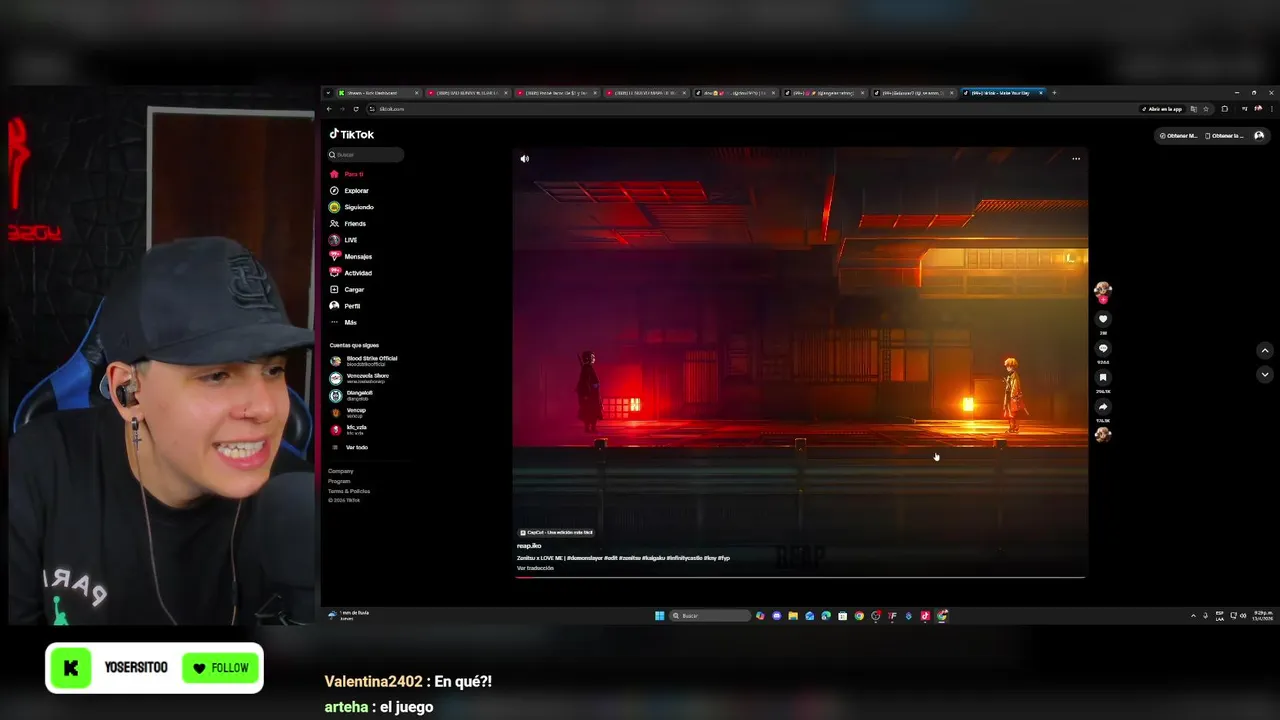The width and height of the screenshot is (1280, 720).
Task: Open Terms & Policies footer link
Action: 349,491
